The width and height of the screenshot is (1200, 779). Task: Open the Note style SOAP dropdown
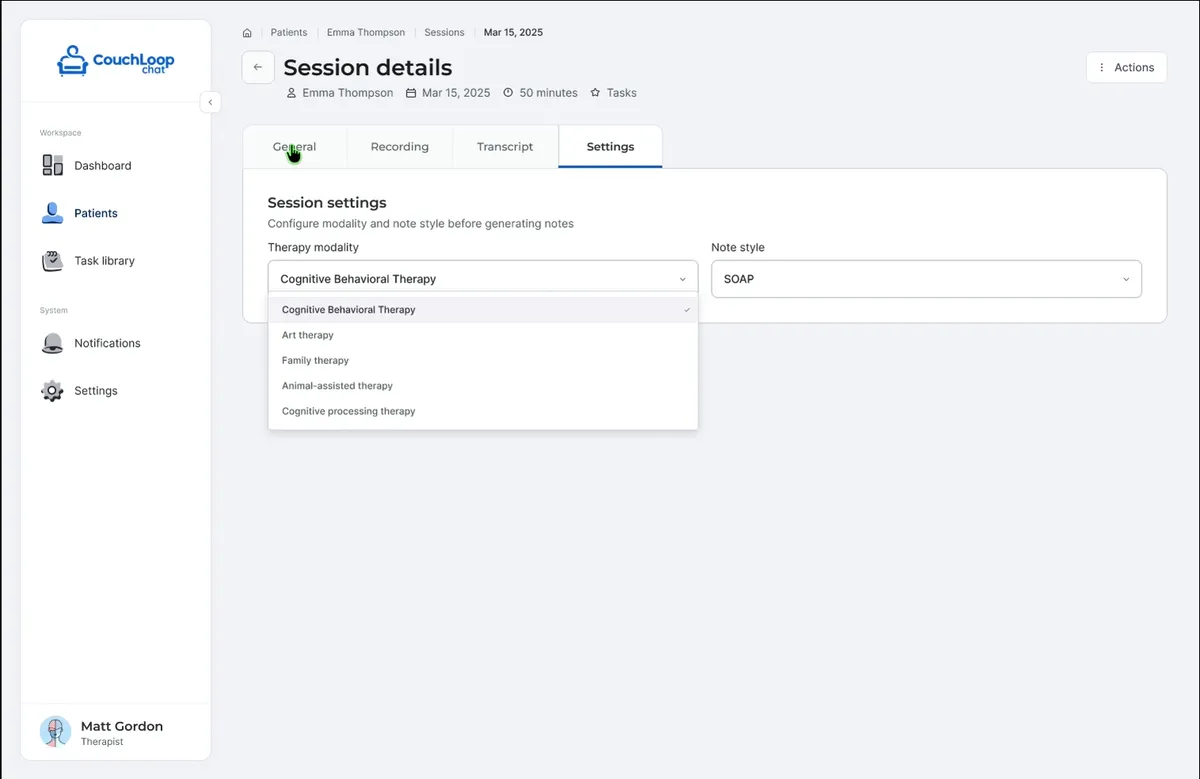[926, 279]
